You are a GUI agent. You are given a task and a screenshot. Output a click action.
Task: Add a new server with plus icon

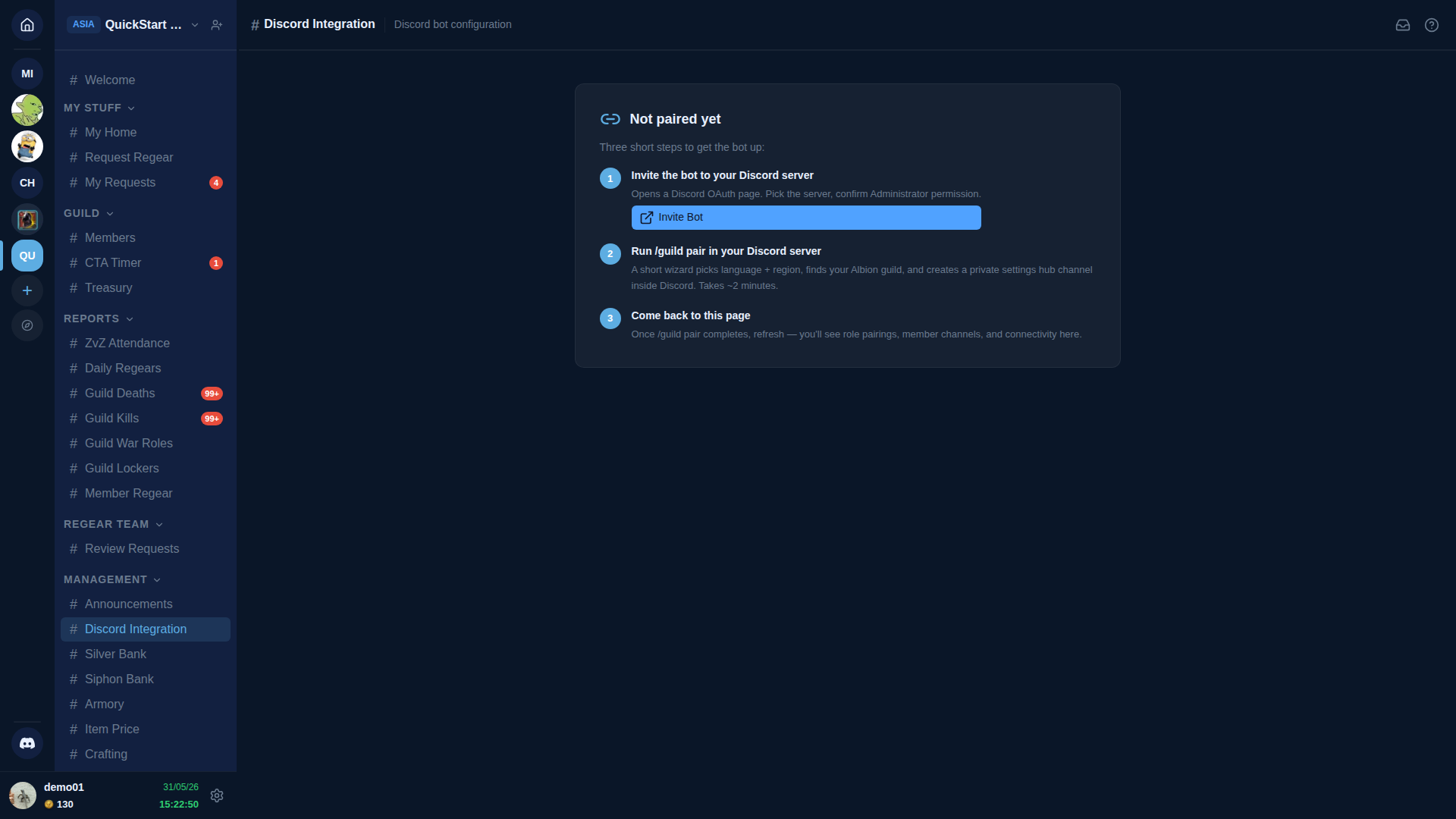[x=27, y=290]
